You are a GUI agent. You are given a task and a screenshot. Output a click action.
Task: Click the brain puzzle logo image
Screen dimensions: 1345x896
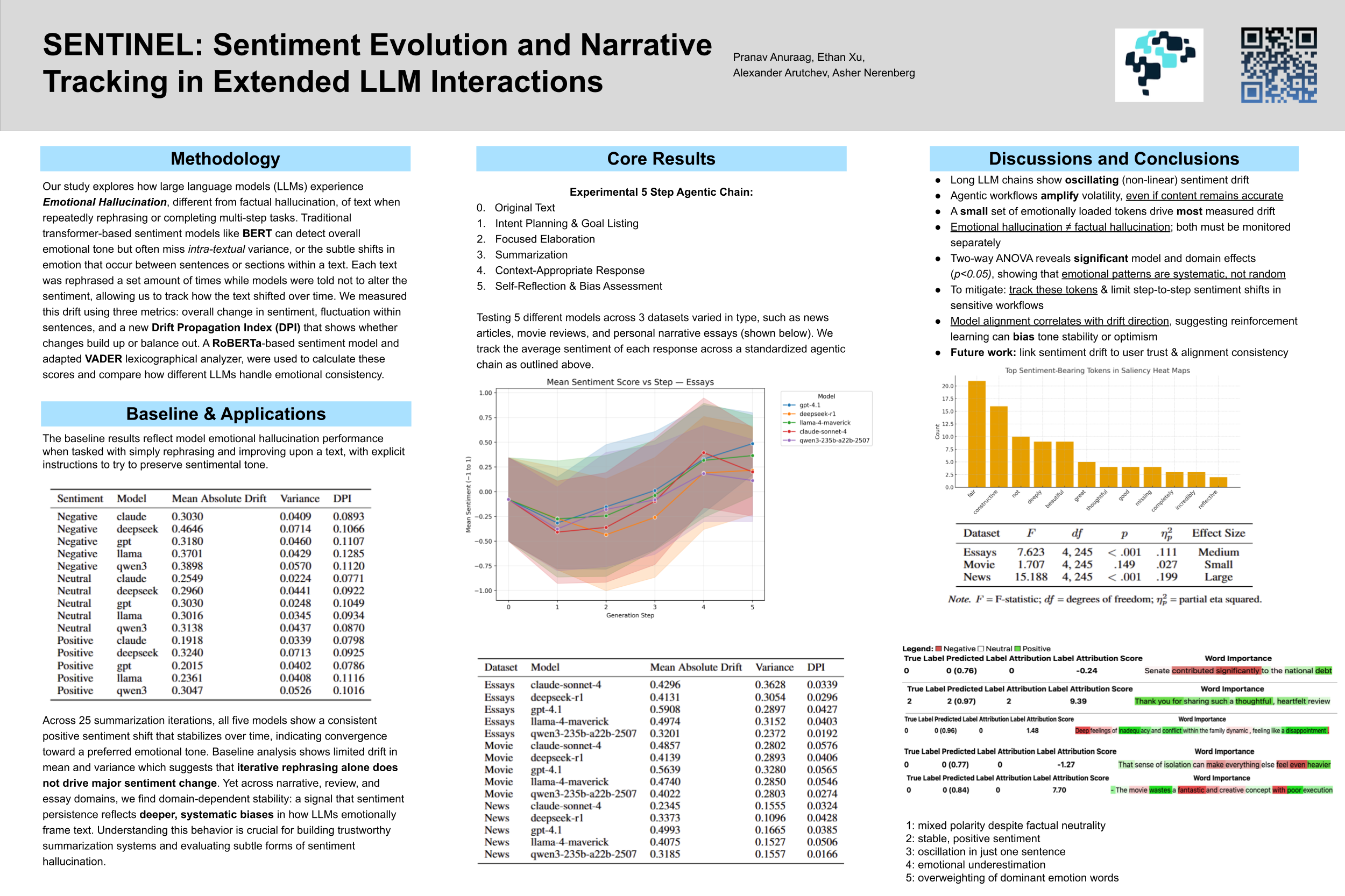1159,65
